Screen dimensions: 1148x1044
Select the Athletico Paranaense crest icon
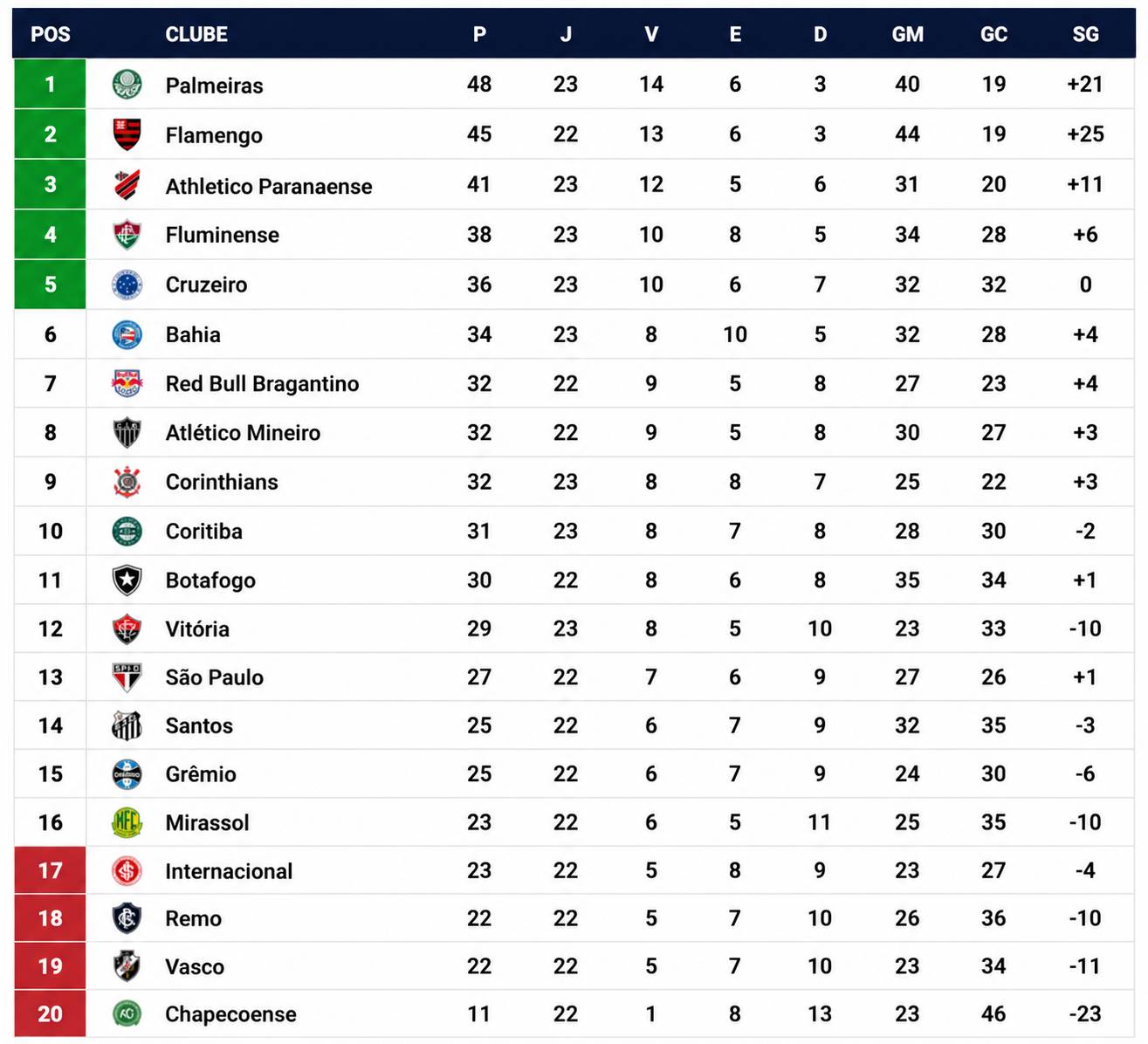127,185
